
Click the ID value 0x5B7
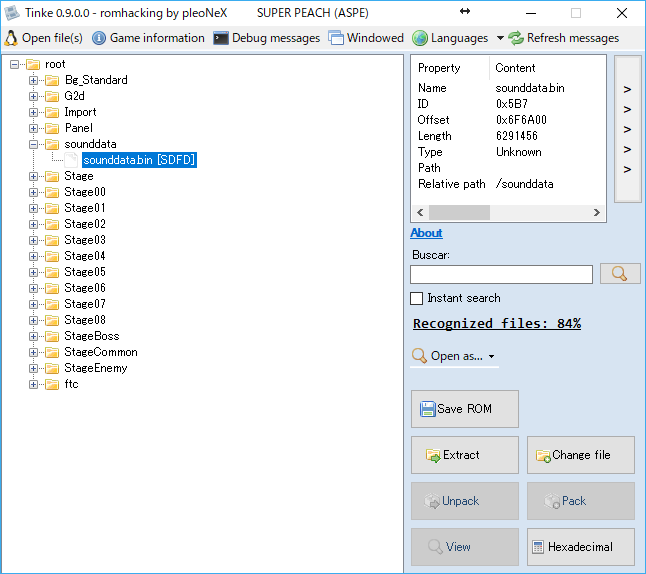click(512, 104)
